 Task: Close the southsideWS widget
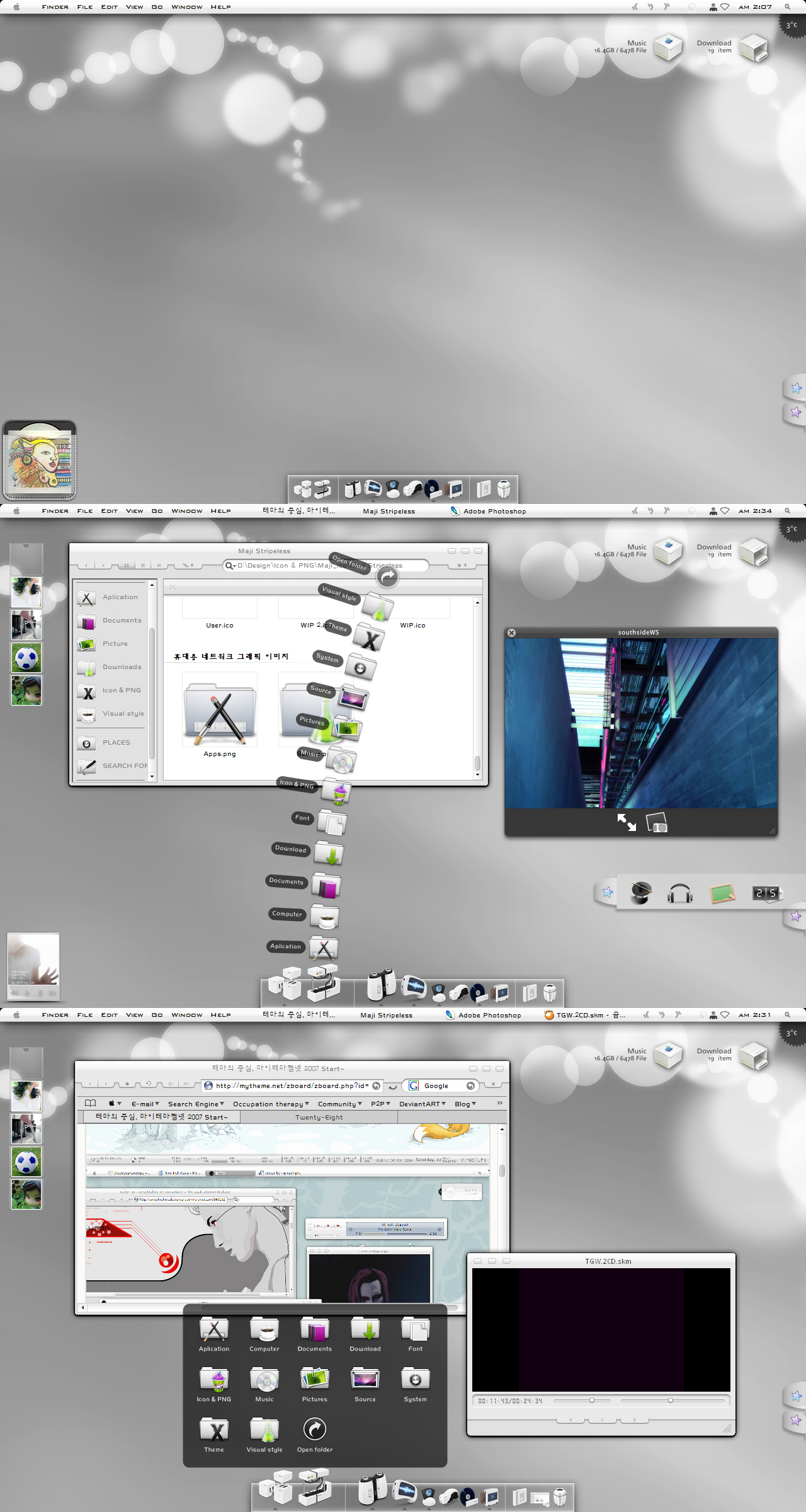[x=511, y=633]
